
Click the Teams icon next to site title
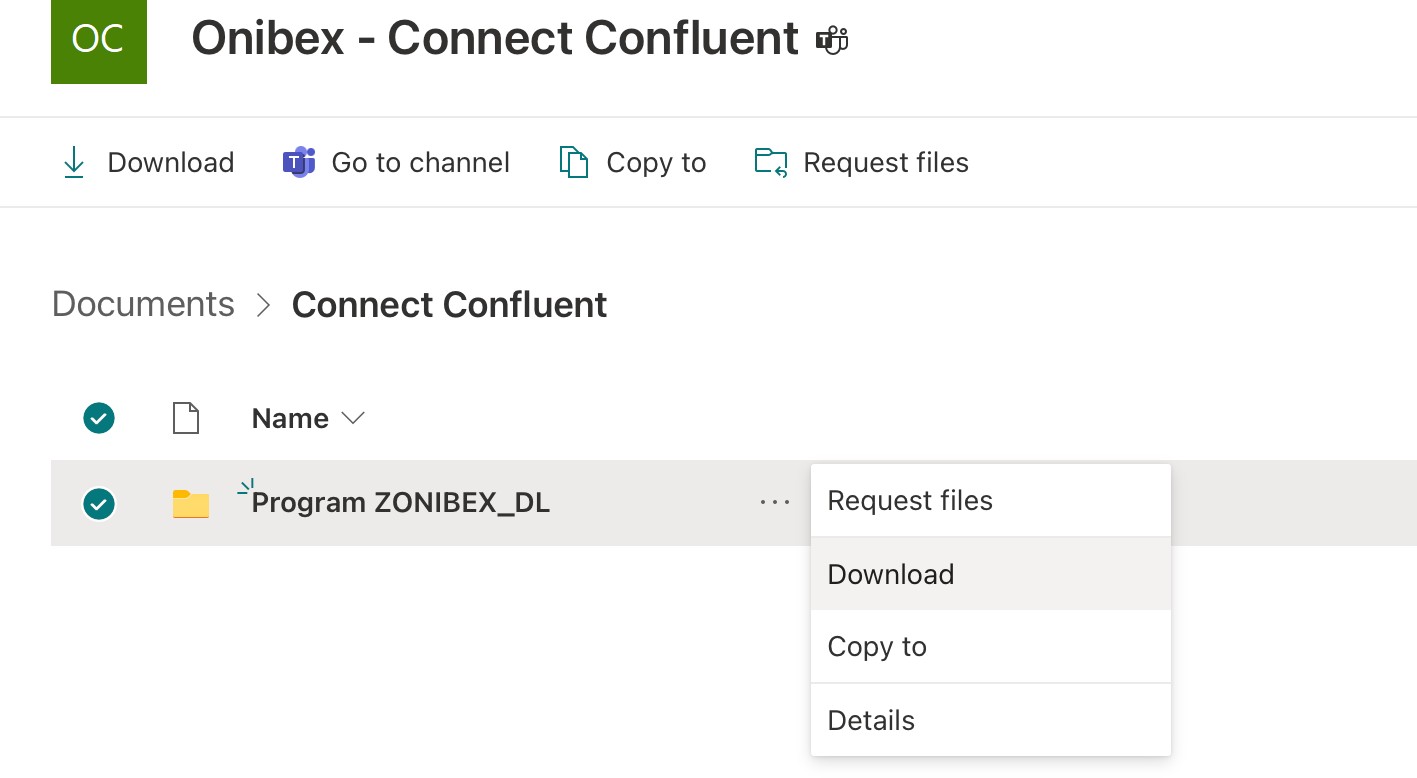[832, 40]
